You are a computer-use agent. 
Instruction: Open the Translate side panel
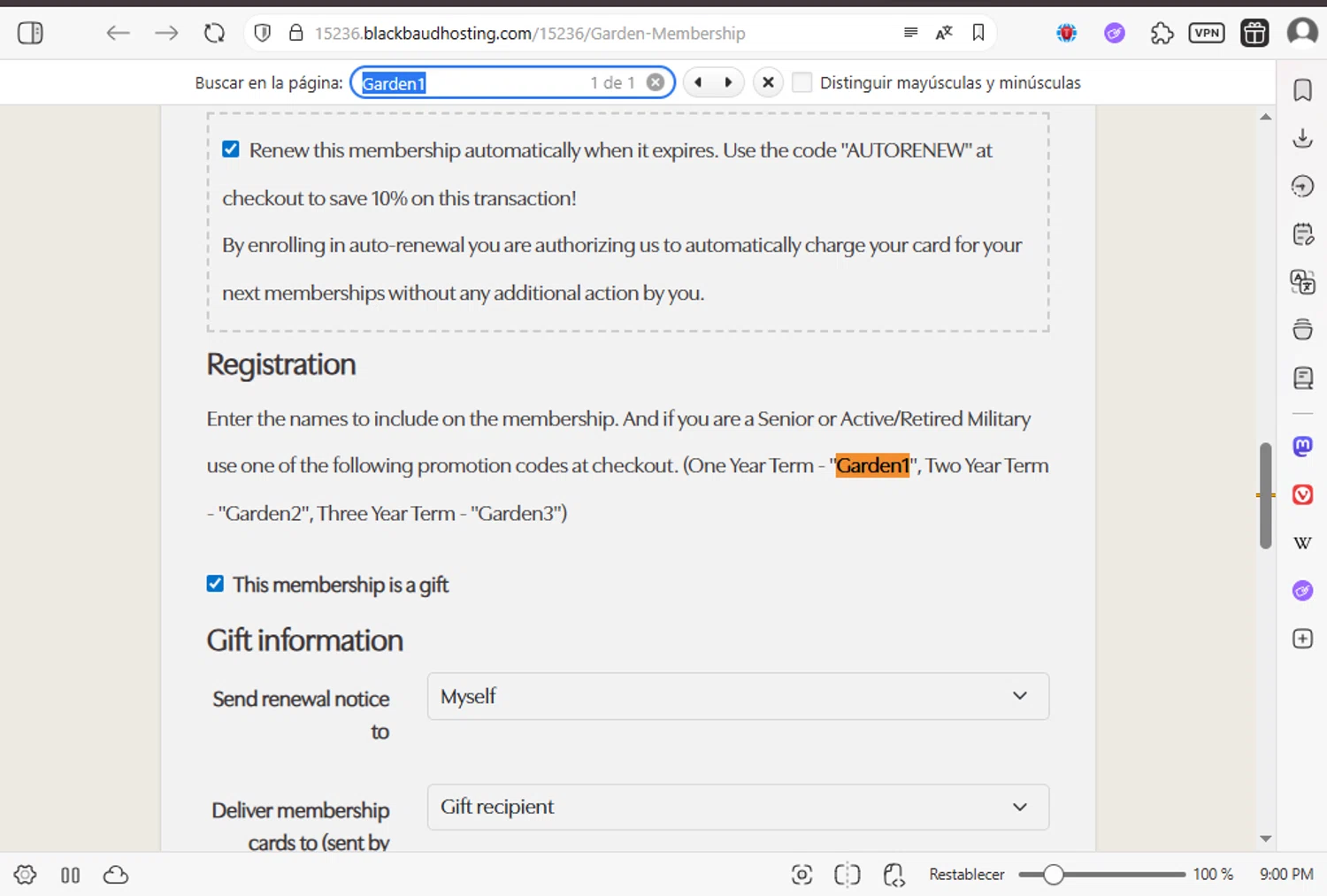[1302, 282]
